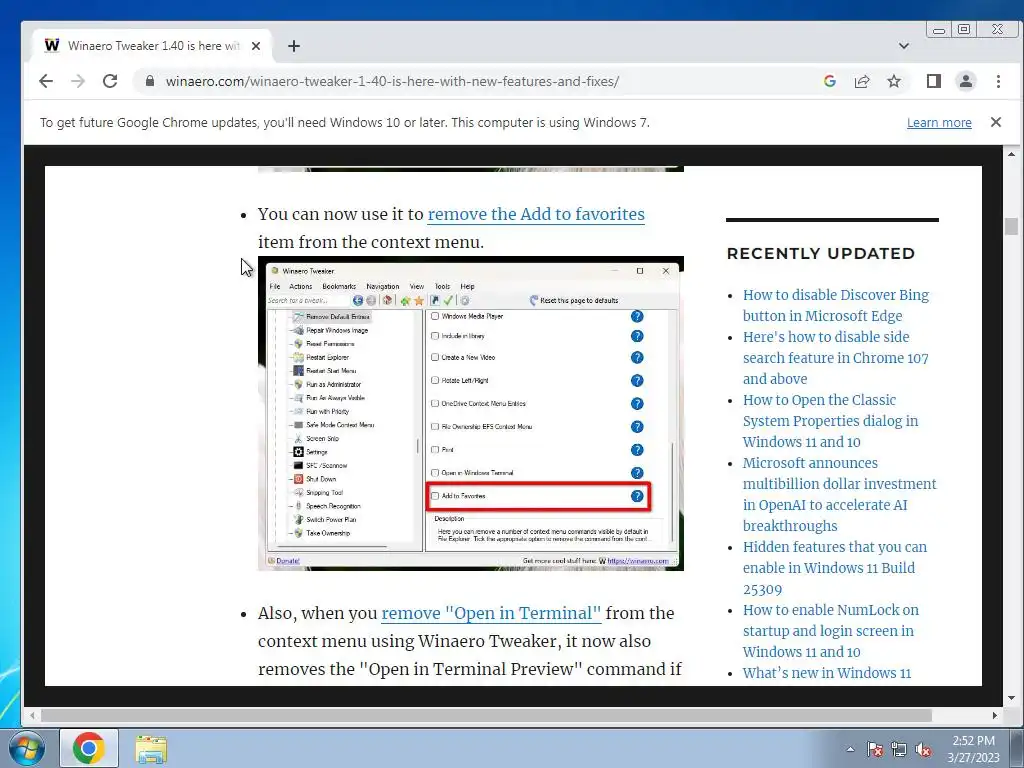Reload the current page
The width and height of the screenshot is (1024, 768).
110,81
